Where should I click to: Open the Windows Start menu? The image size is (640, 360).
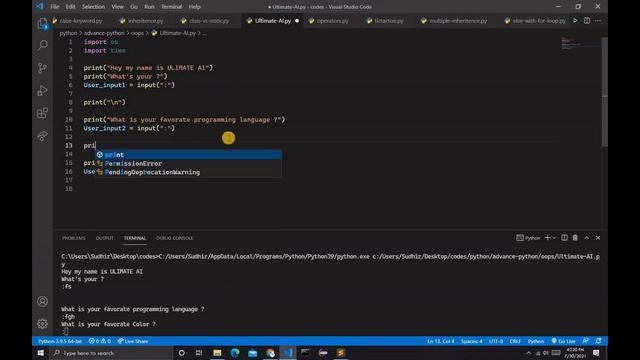pyautogui.click(x=40, y=353)
